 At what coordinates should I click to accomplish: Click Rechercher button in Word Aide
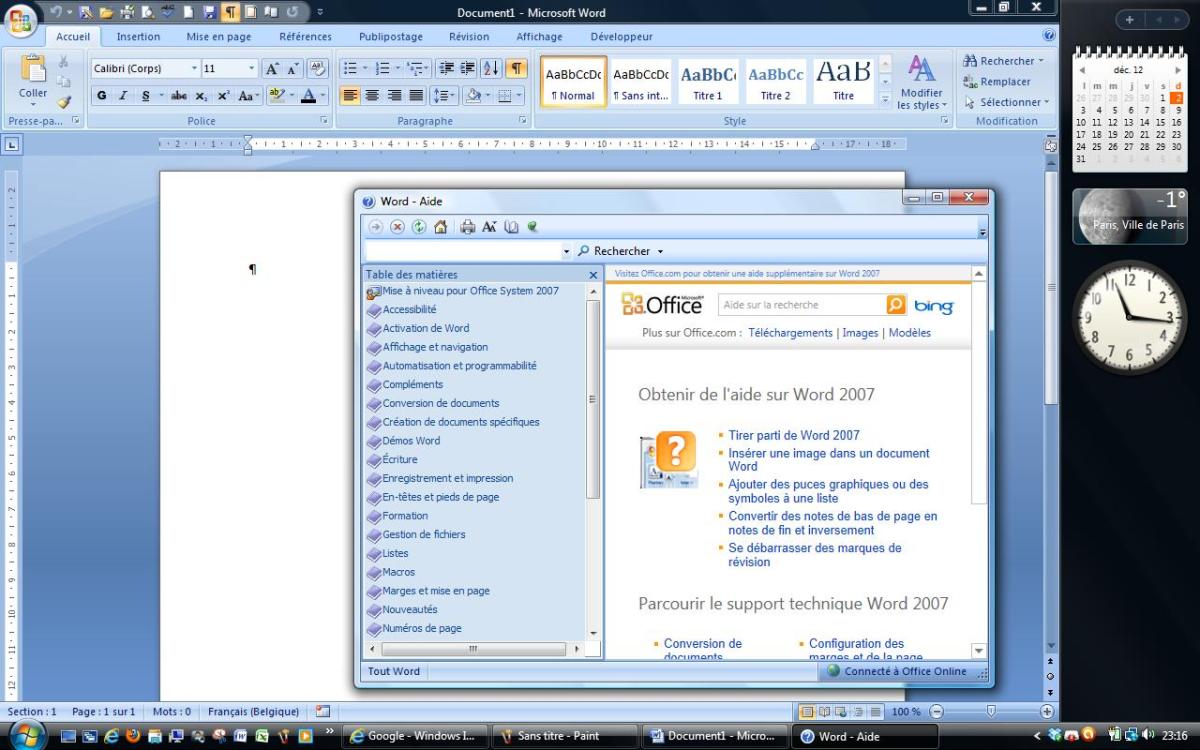[614, 251]
